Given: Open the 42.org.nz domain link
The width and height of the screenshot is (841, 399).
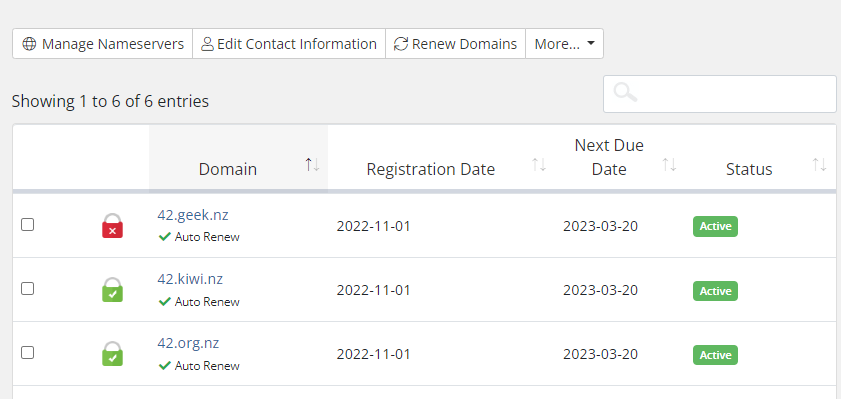Looking at the screenshot, I should [188, 343].
